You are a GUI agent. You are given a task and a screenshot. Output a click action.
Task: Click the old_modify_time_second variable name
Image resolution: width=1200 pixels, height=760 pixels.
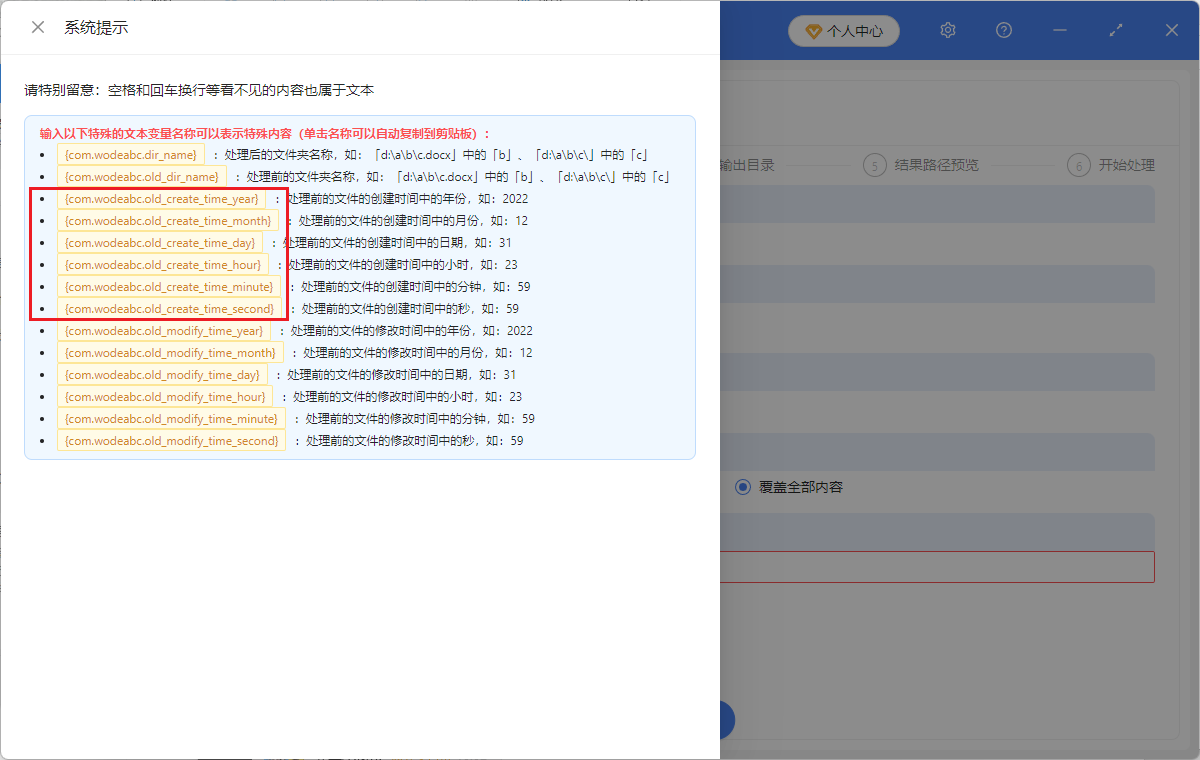(x=170, y=440)
